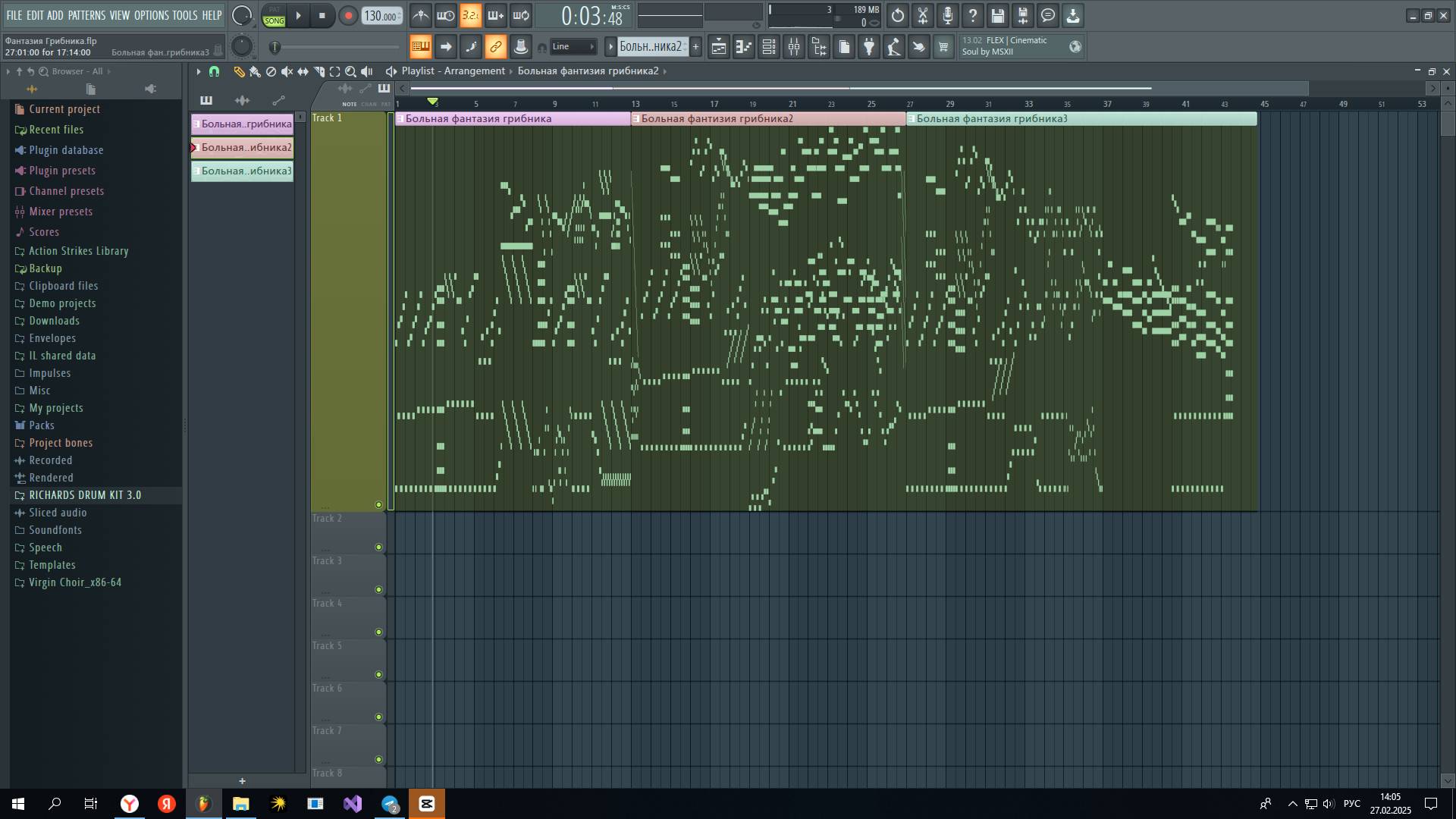Select pattern Больная..ибника3 in picker
This screenshot has width=1456, height=819.
(242, 171)
